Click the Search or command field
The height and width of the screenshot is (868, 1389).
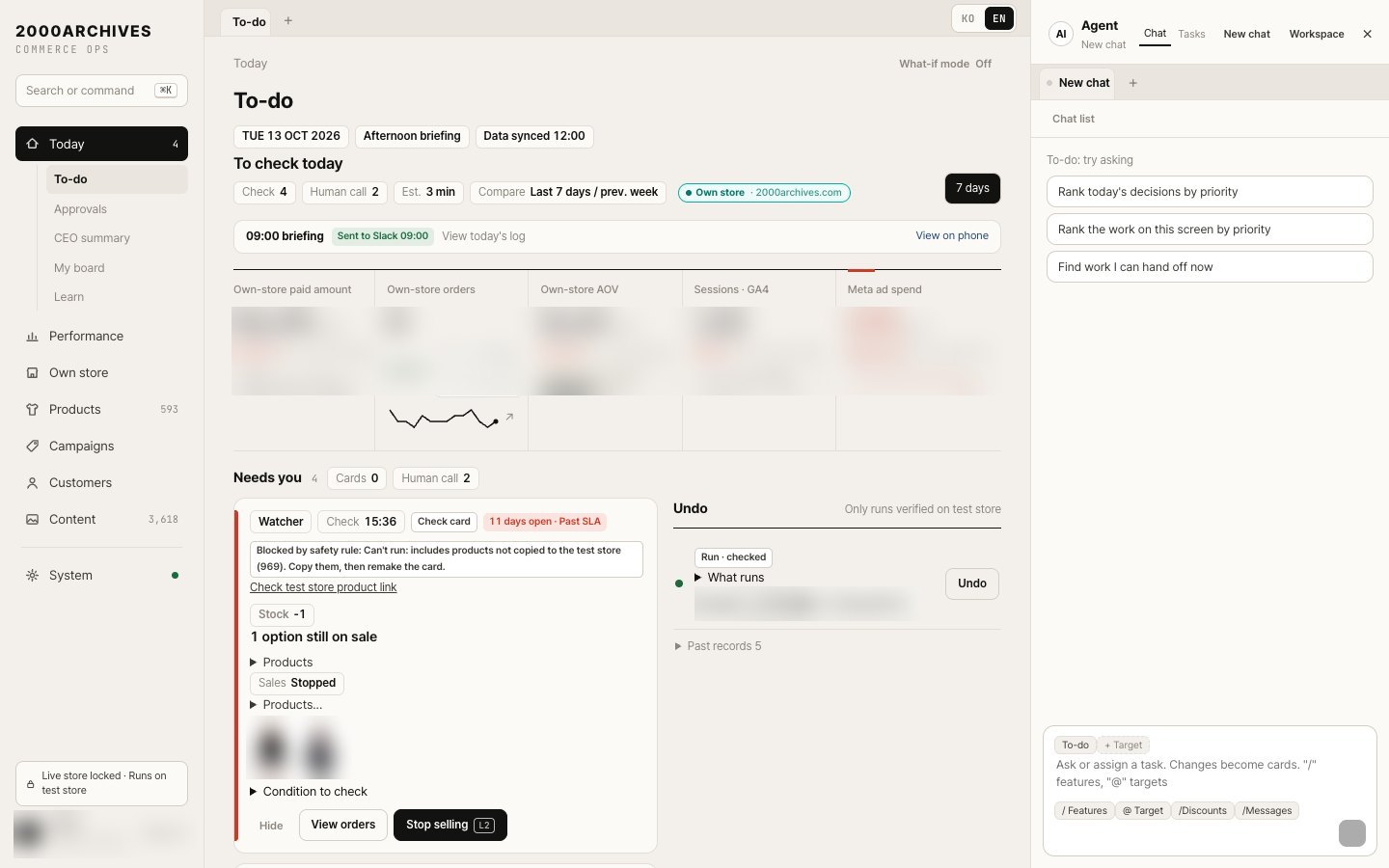pos(101,91)
